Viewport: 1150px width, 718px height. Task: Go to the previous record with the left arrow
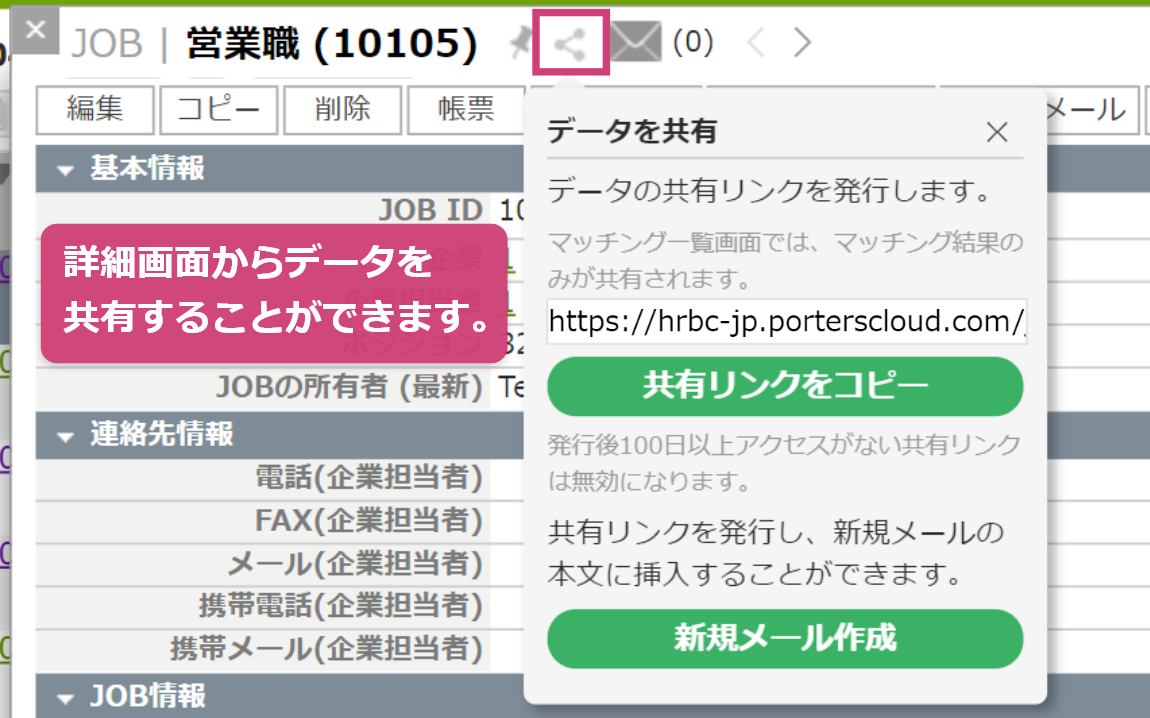point(756,43)
